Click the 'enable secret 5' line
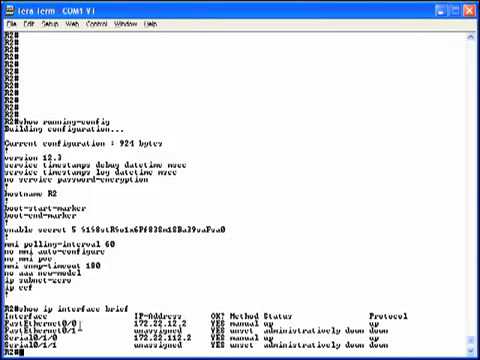 (x=115, y=230)
